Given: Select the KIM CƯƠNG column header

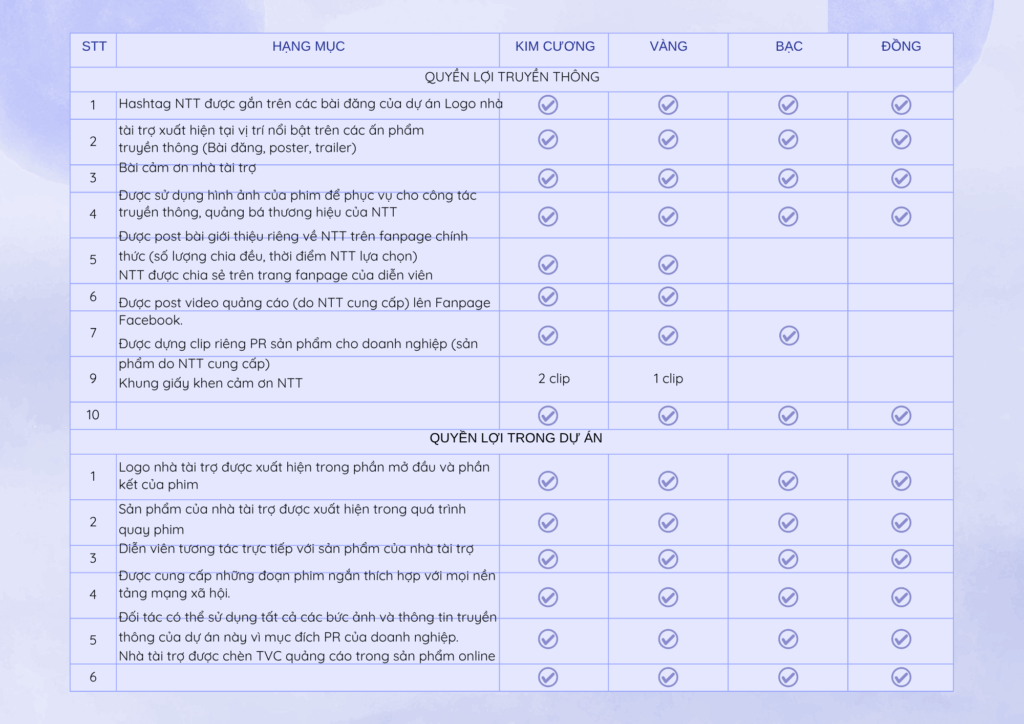Looking at the screenshot, I should coord(555,47).
